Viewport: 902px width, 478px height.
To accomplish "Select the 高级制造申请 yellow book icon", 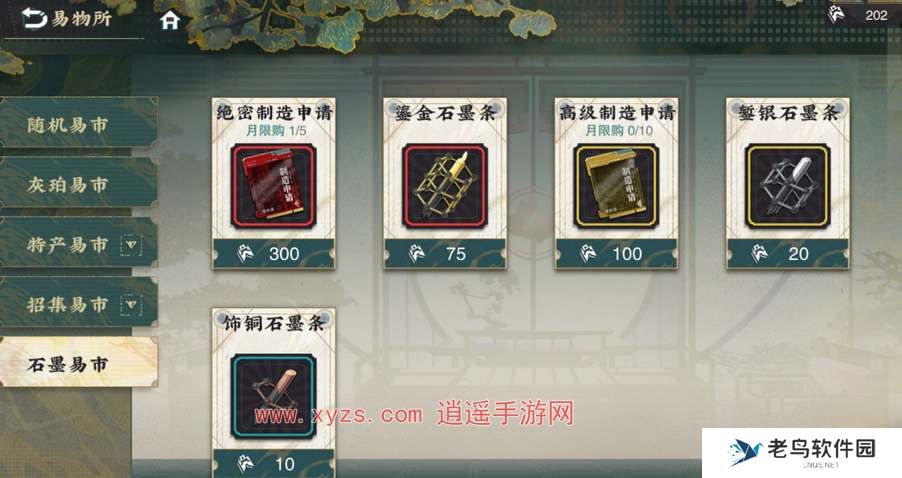I will 616,186.
